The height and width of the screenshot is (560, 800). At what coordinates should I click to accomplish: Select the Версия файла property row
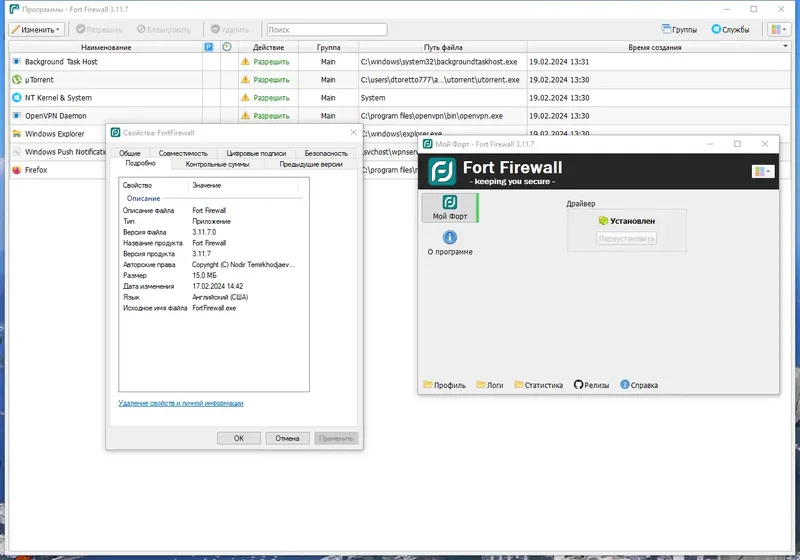214,232
